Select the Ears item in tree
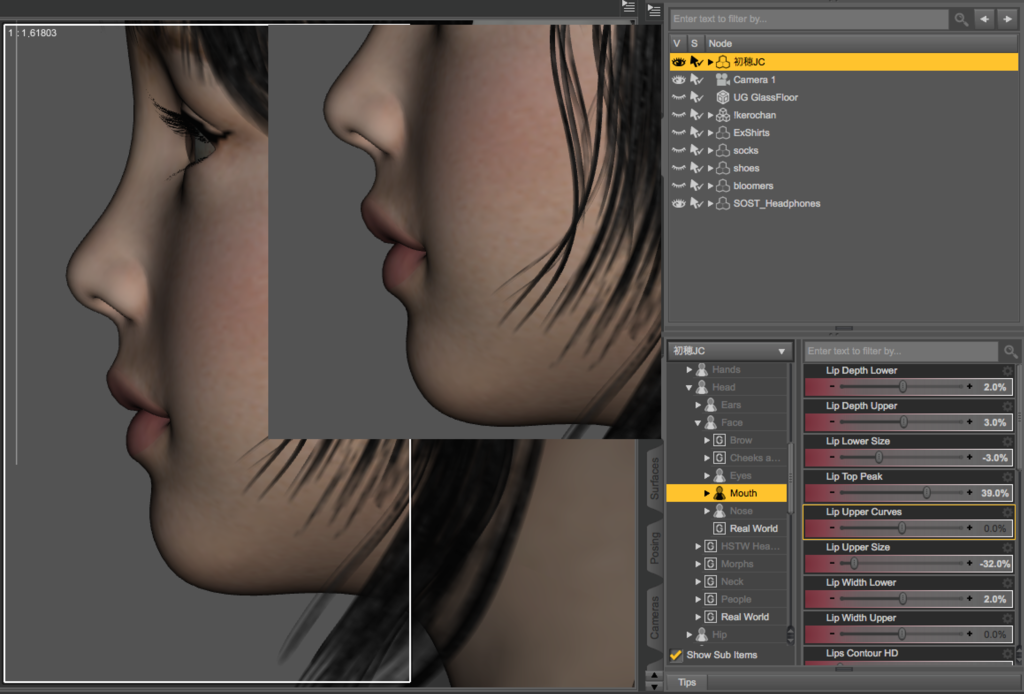The image size is (1024, 694). pyautogui.click(x=731, y=405)
